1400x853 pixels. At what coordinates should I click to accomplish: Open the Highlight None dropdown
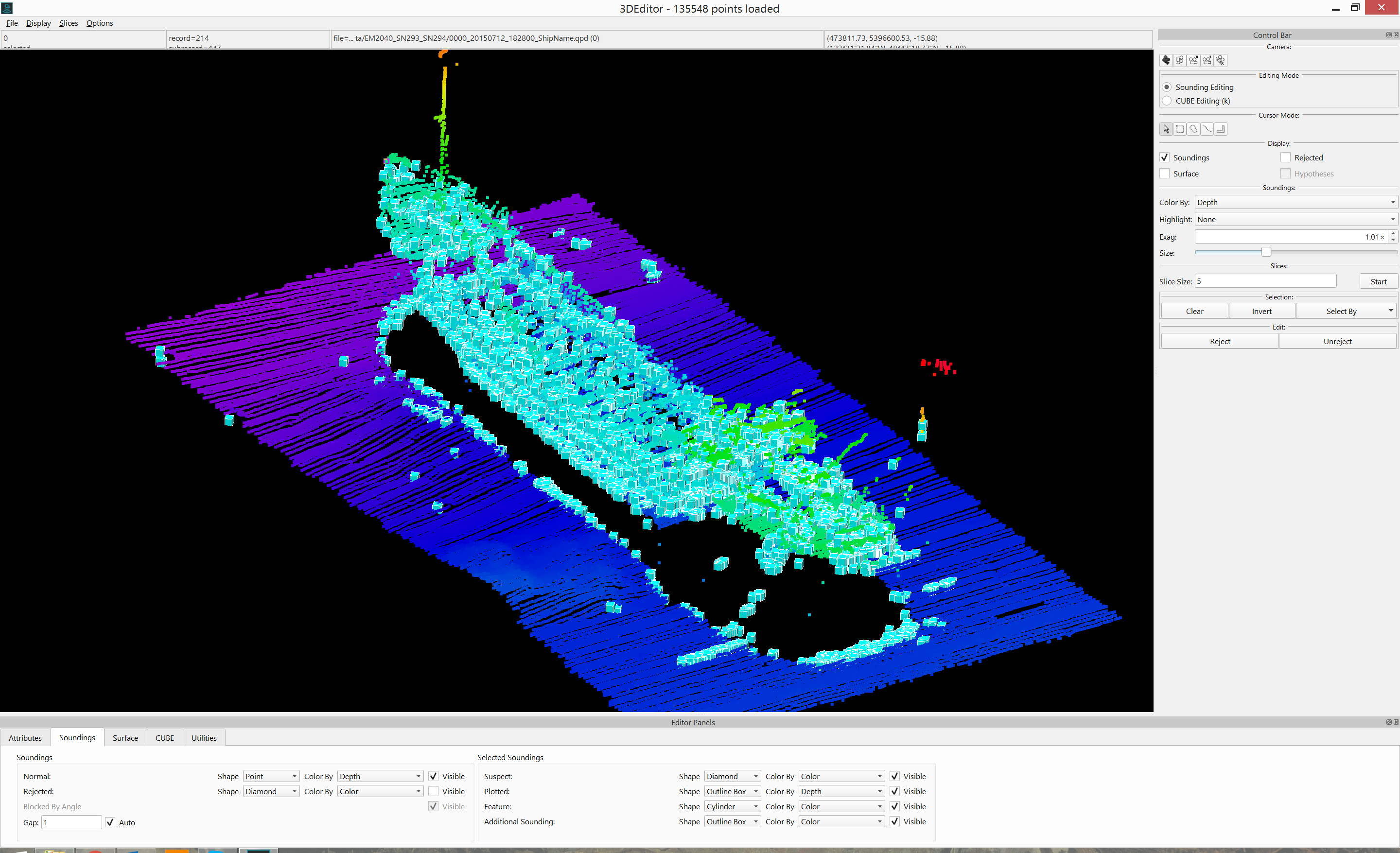coord(1295,220)
